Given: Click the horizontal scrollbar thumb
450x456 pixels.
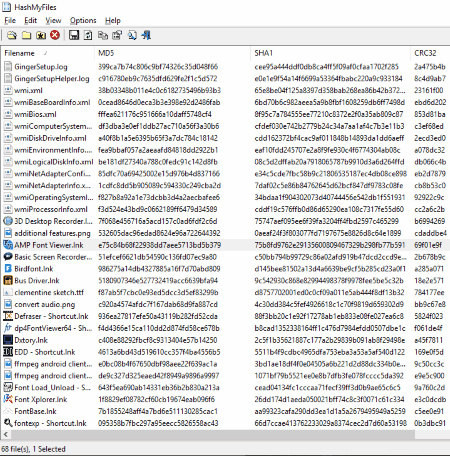Looking at the screenshot, I should pos(212,434).
